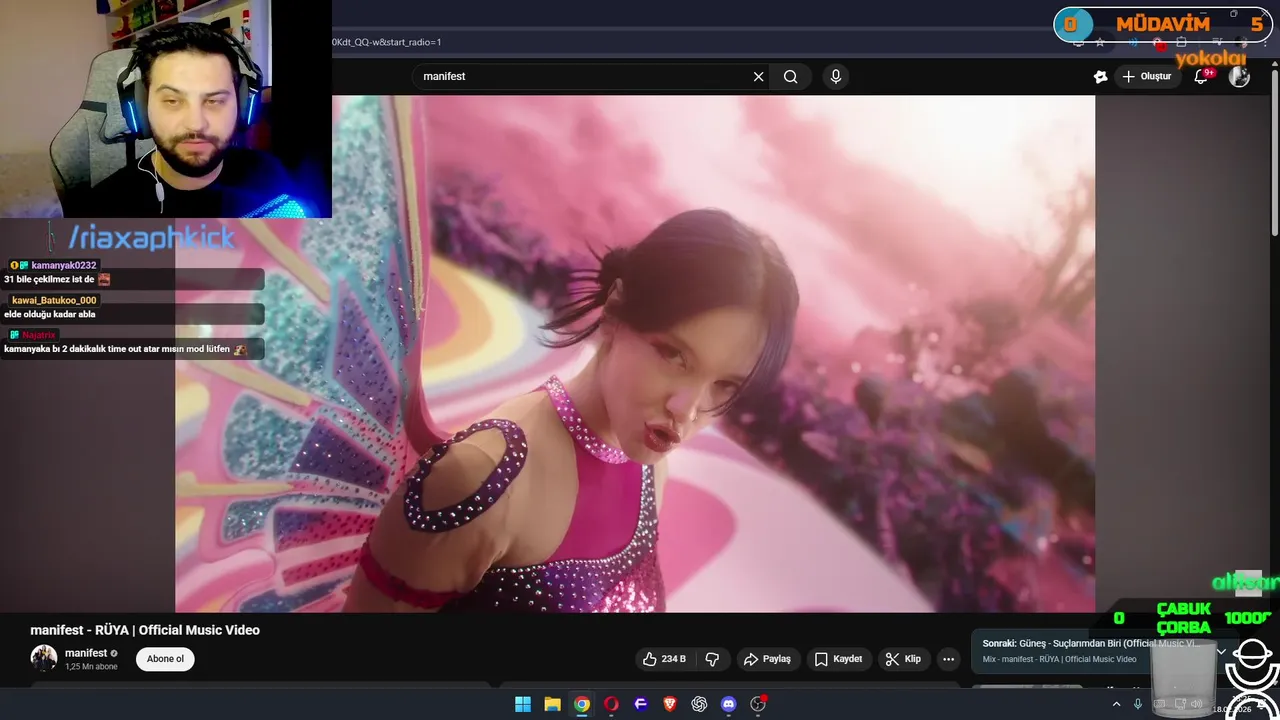Click the '1,25 Mn abone' subscriber count

click(x=91, y=667)
